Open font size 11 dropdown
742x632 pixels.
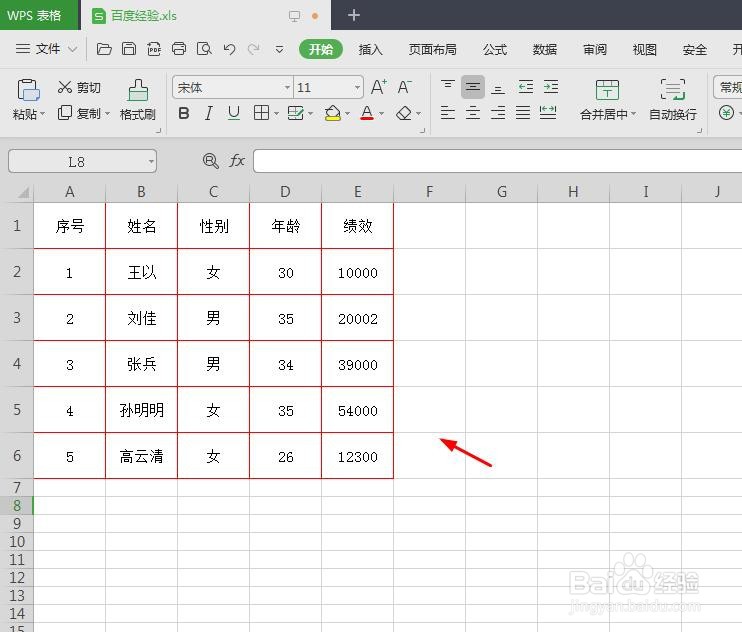357,88
